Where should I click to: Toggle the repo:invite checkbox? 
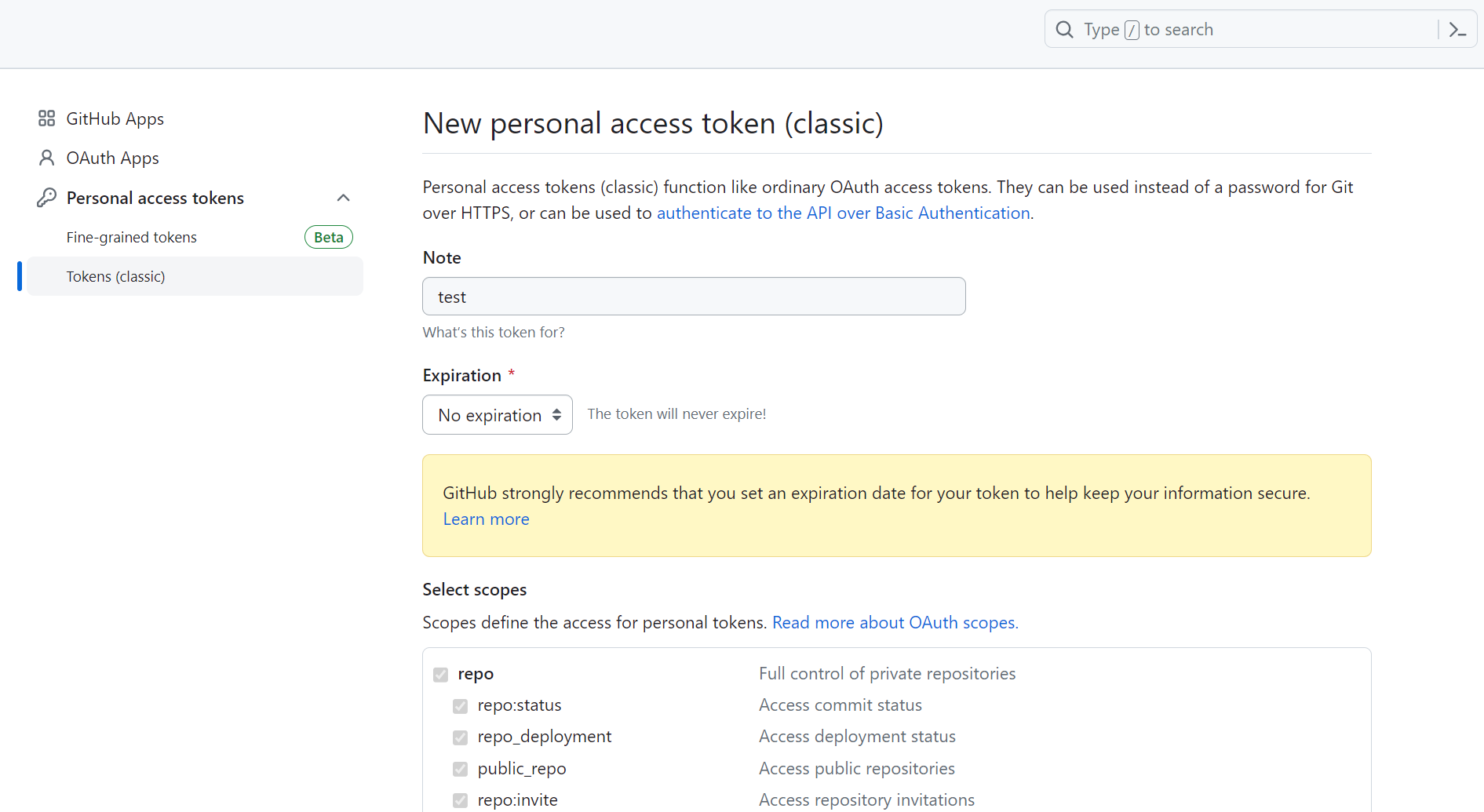coord(461,800)
